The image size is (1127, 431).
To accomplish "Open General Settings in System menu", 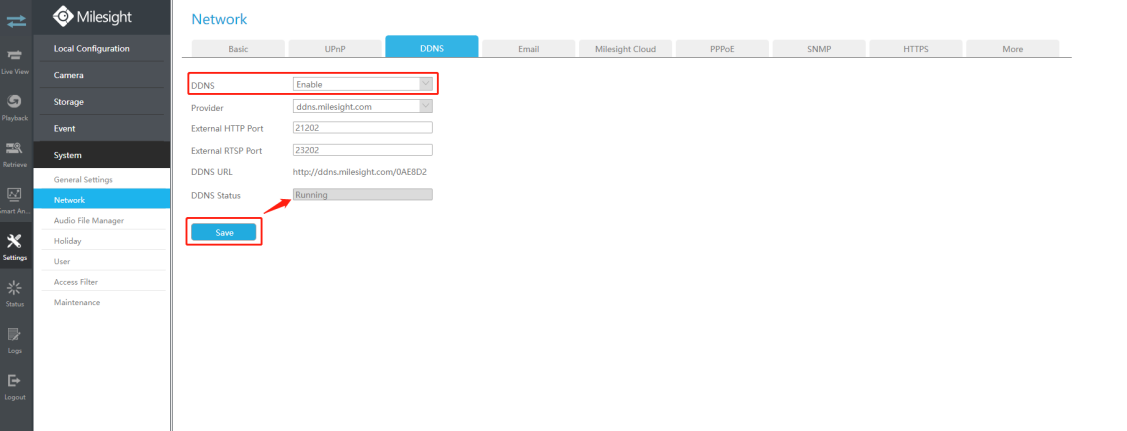I will [x=102, y=179].
